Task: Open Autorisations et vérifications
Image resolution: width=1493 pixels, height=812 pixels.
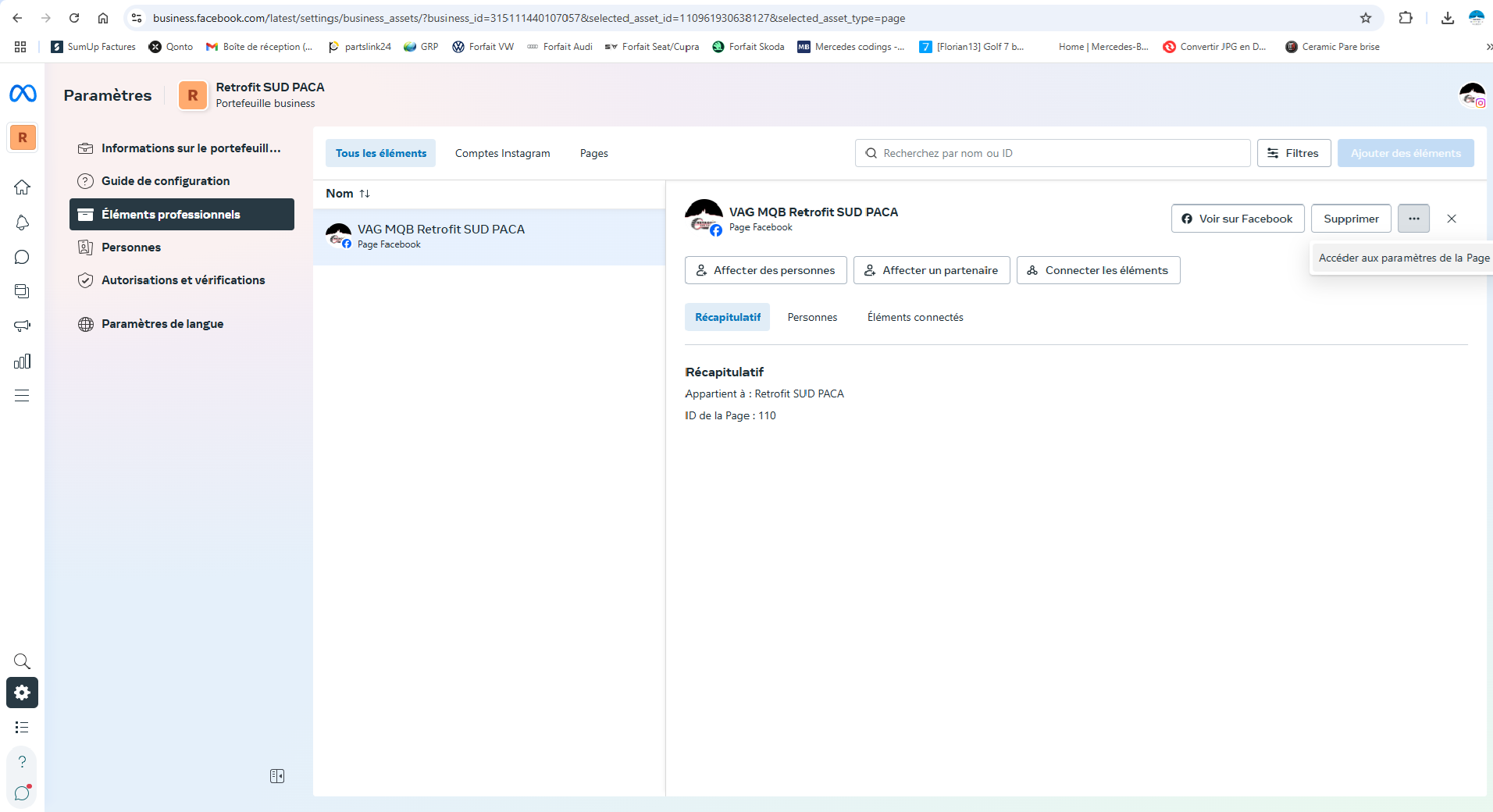Action: (182, 280)
